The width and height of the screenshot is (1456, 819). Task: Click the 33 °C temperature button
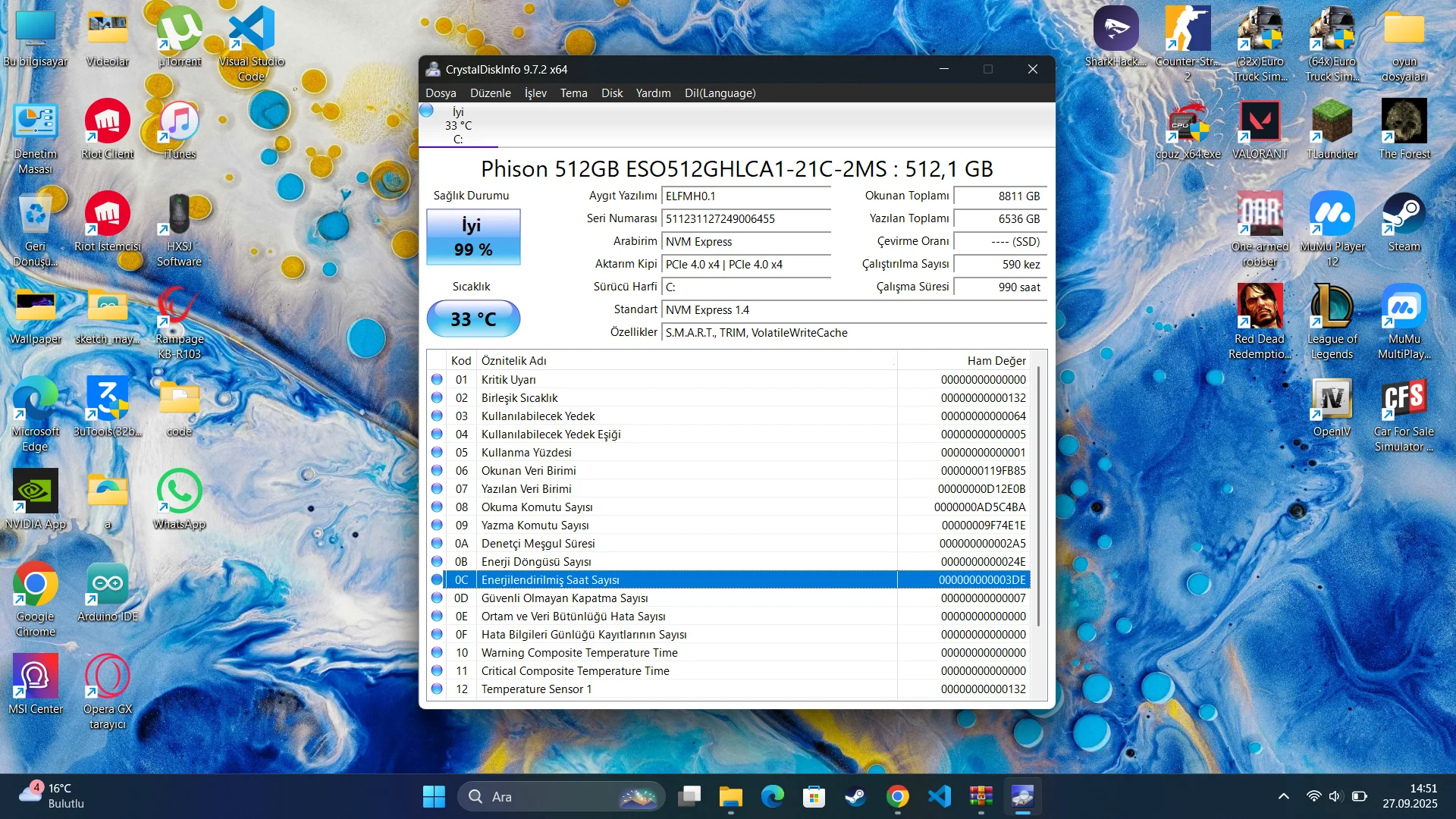tap(473, 319)
